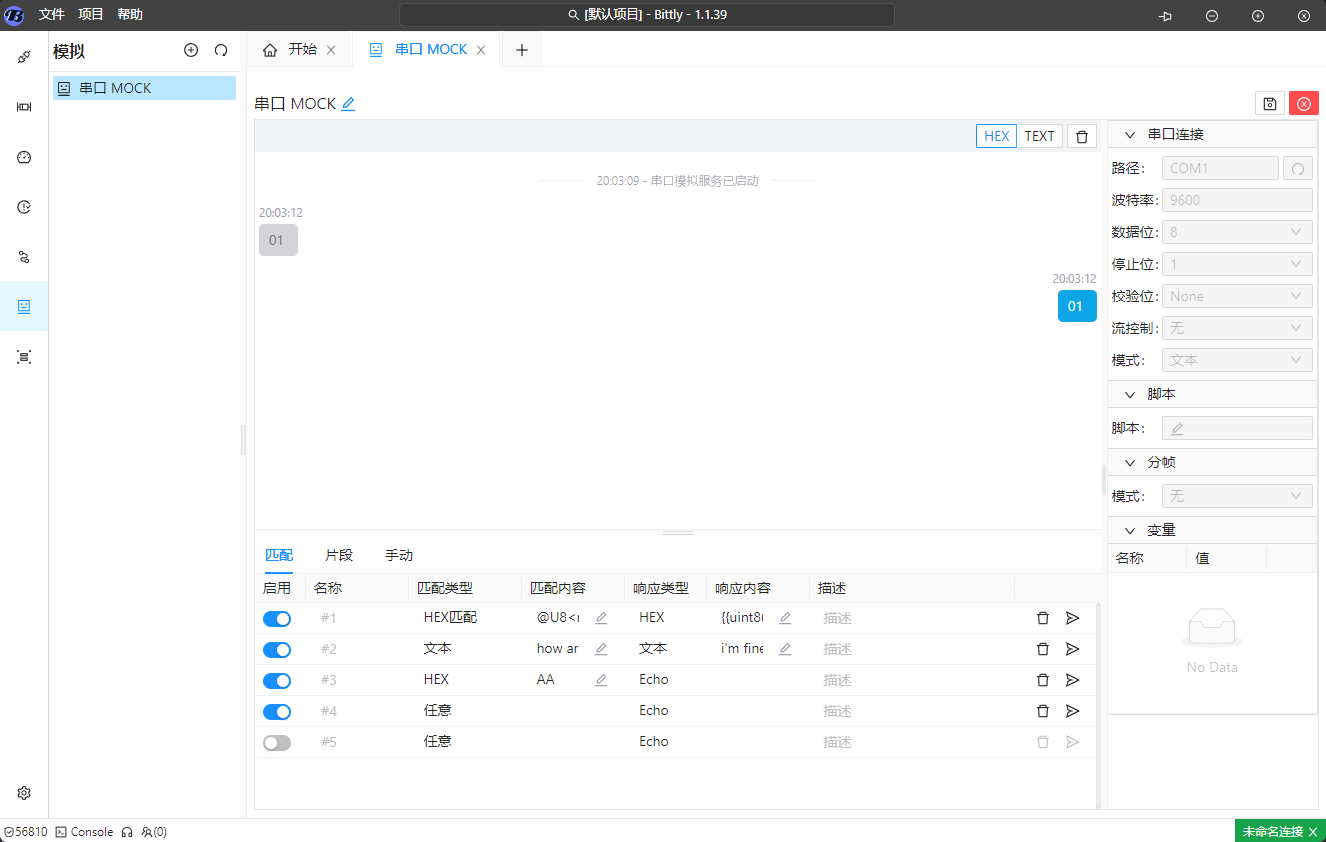Collapse the 脚本 section

[1131, 395]
